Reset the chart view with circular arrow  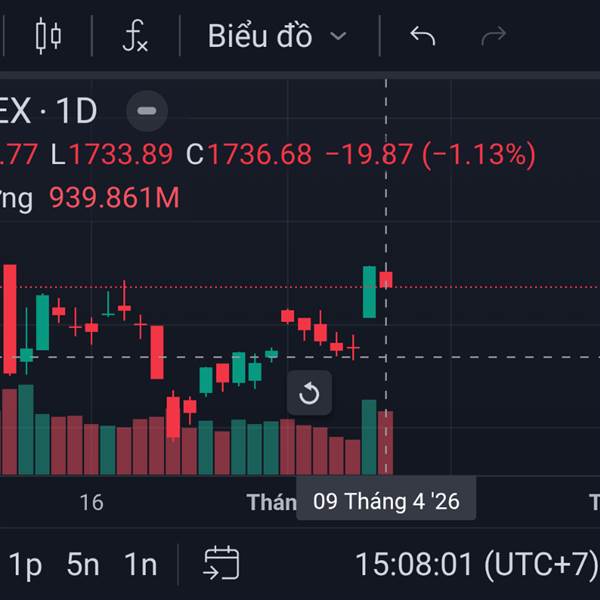coord(309,393)
